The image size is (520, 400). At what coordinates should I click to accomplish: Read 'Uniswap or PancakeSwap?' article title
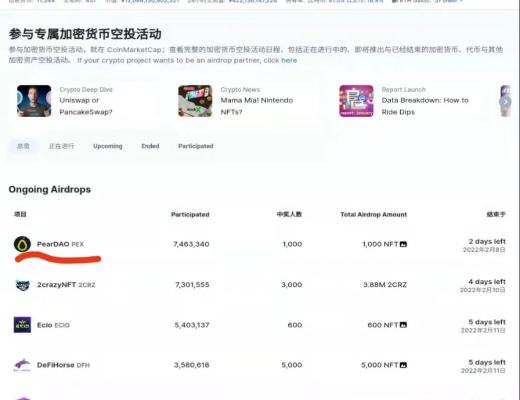click(x=86, y=106)
